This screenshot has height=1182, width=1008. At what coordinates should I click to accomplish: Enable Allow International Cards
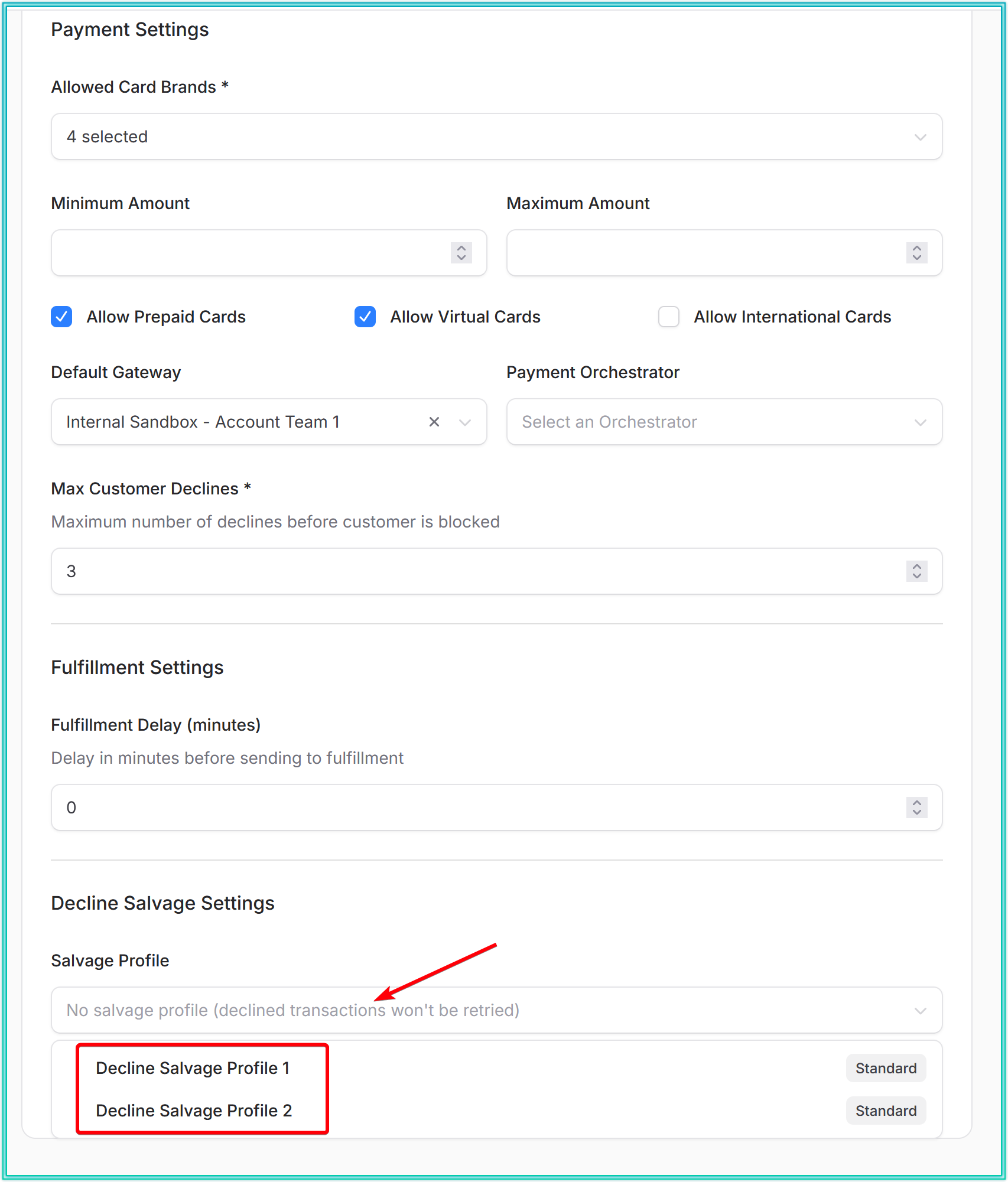[x=669, y=317]
